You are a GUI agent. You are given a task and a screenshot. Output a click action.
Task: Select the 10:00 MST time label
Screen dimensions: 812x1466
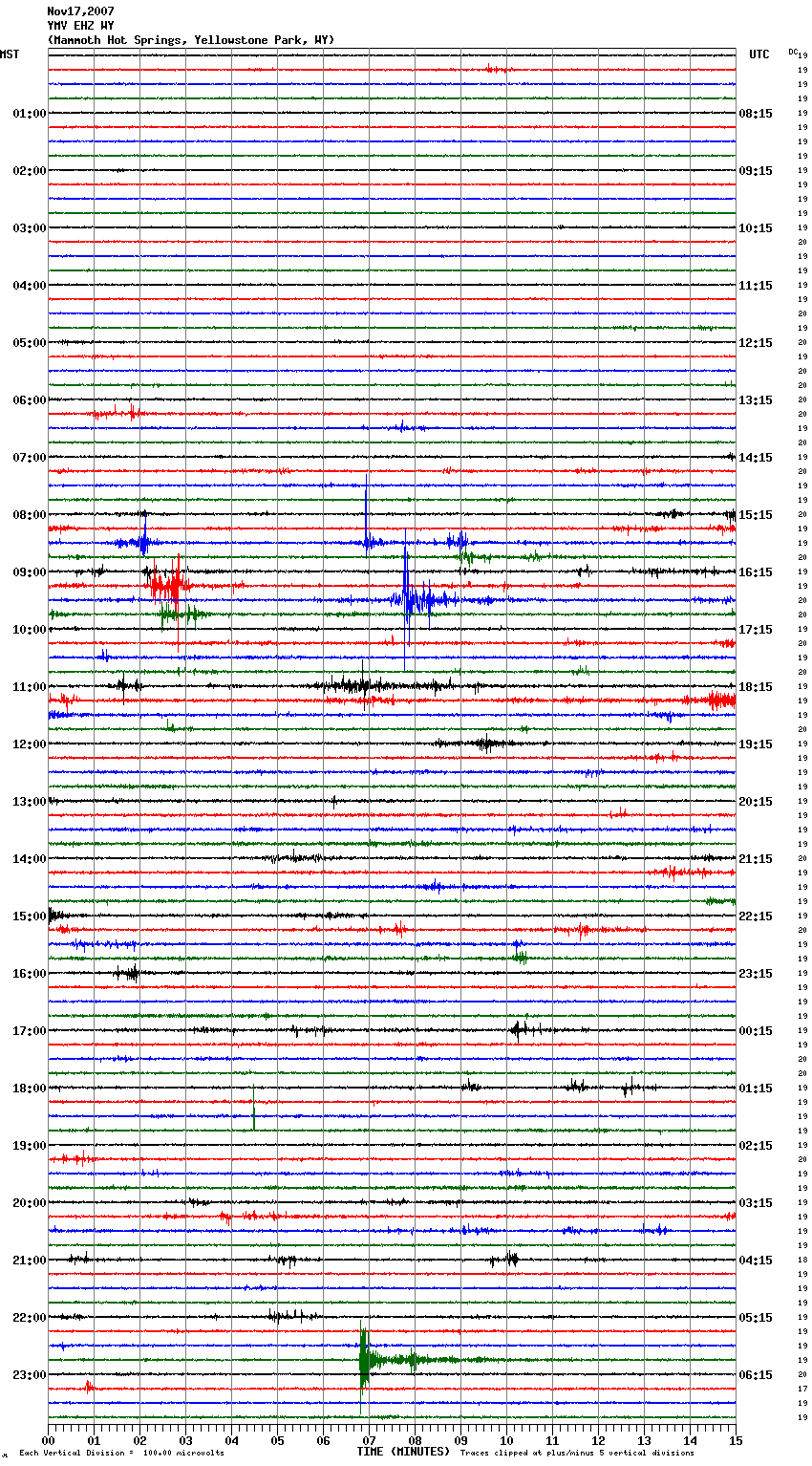30,630
